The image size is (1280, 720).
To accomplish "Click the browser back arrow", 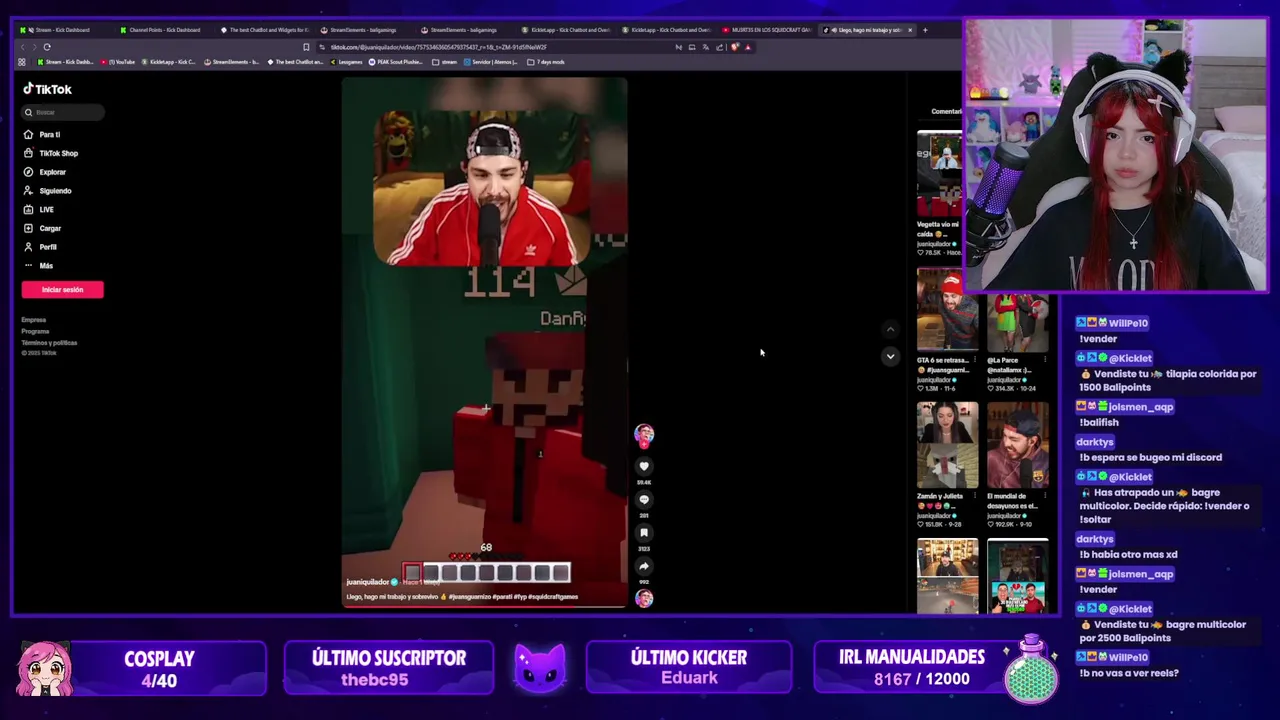I will coord(22,47).
